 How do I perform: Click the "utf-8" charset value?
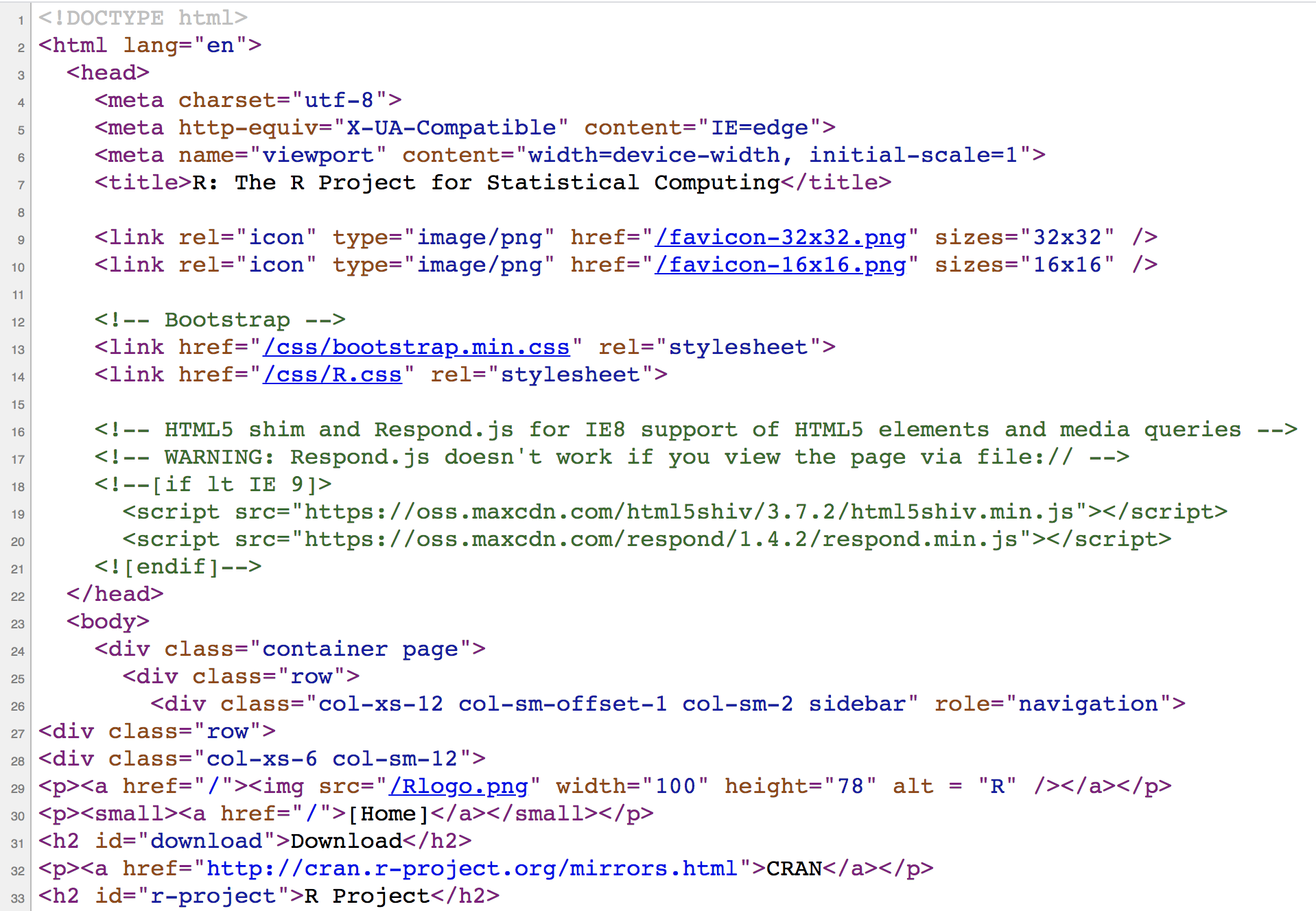click(x=340, y=100)
